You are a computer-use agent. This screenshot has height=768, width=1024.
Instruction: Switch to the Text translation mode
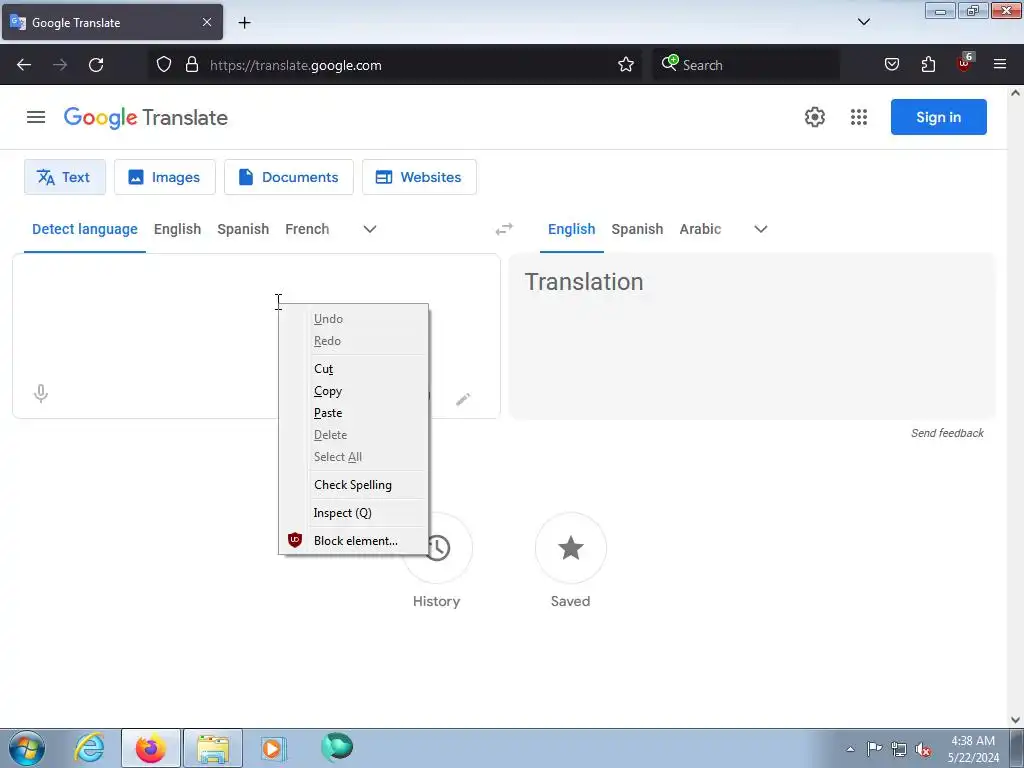[x=65, y=177]
